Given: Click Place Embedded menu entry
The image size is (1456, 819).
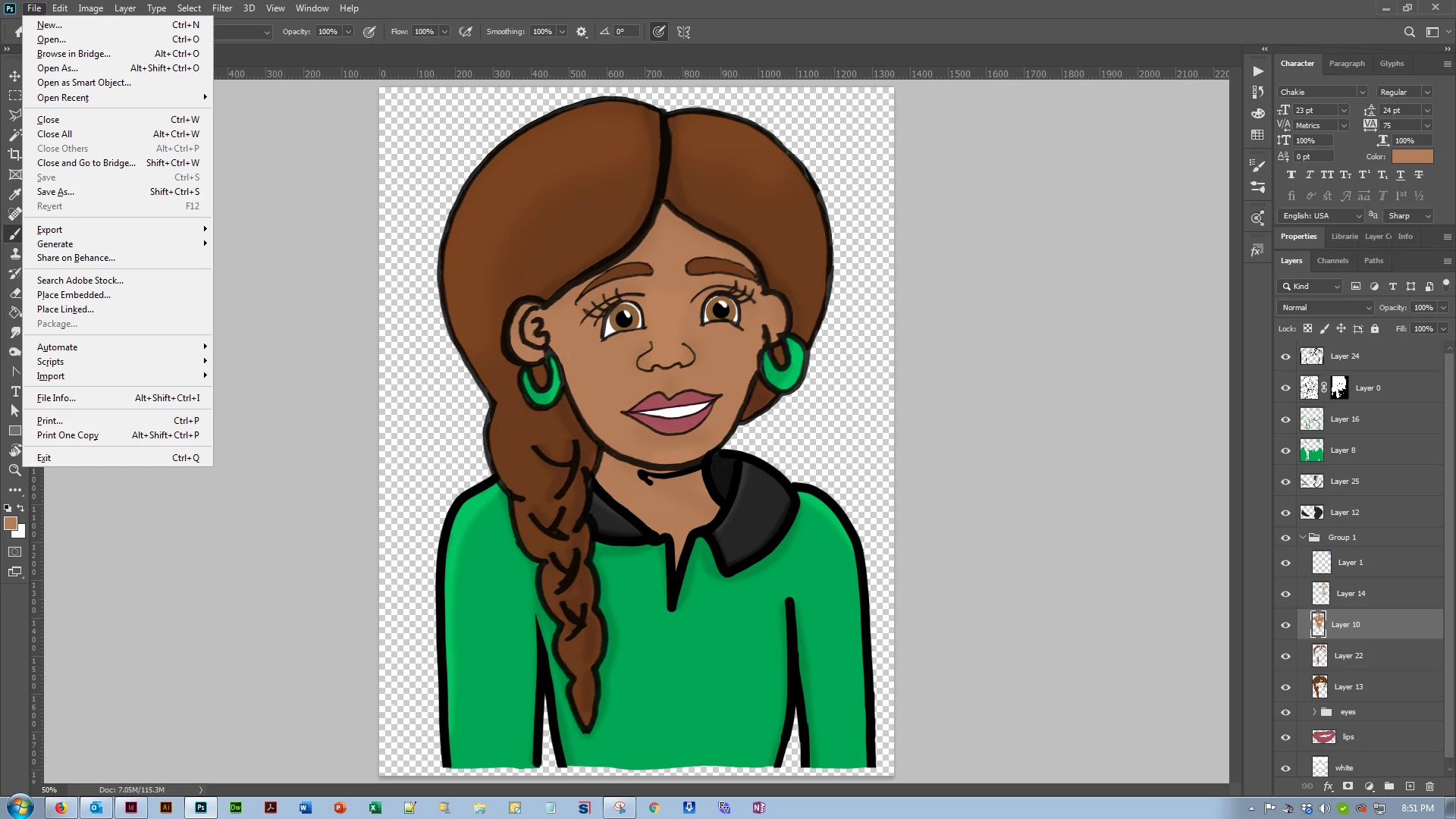Looking at the screenshot, I should click(x=74, y=295).
